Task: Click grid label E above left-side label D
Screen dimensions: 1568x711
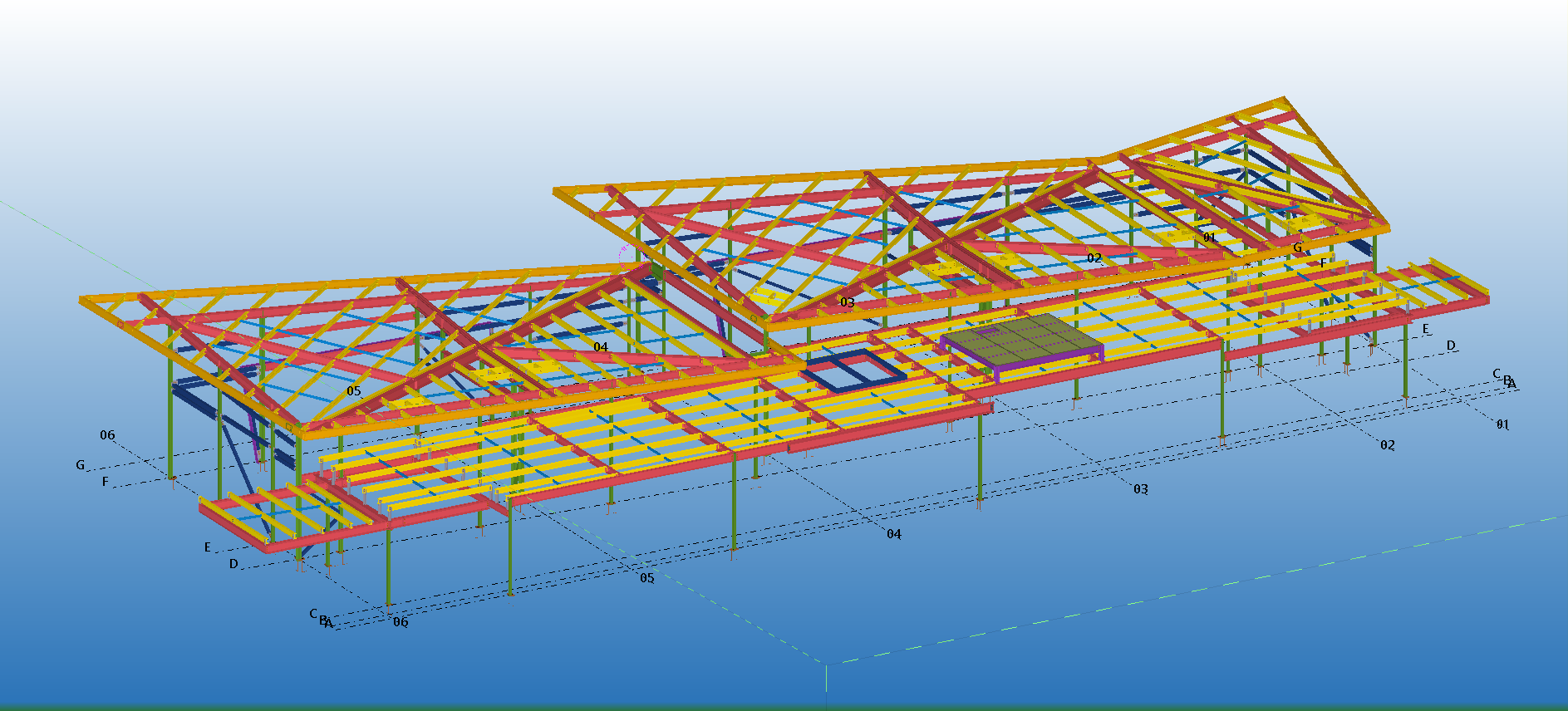Action: point(208,547)
